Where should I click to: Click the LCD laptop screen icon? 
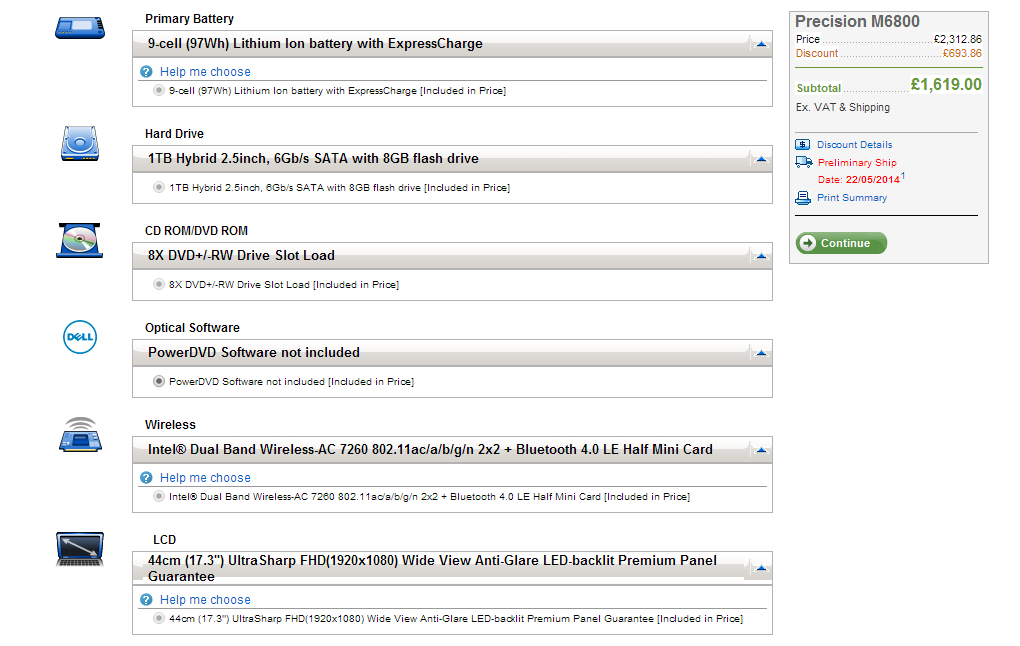[x=79, y=548]
